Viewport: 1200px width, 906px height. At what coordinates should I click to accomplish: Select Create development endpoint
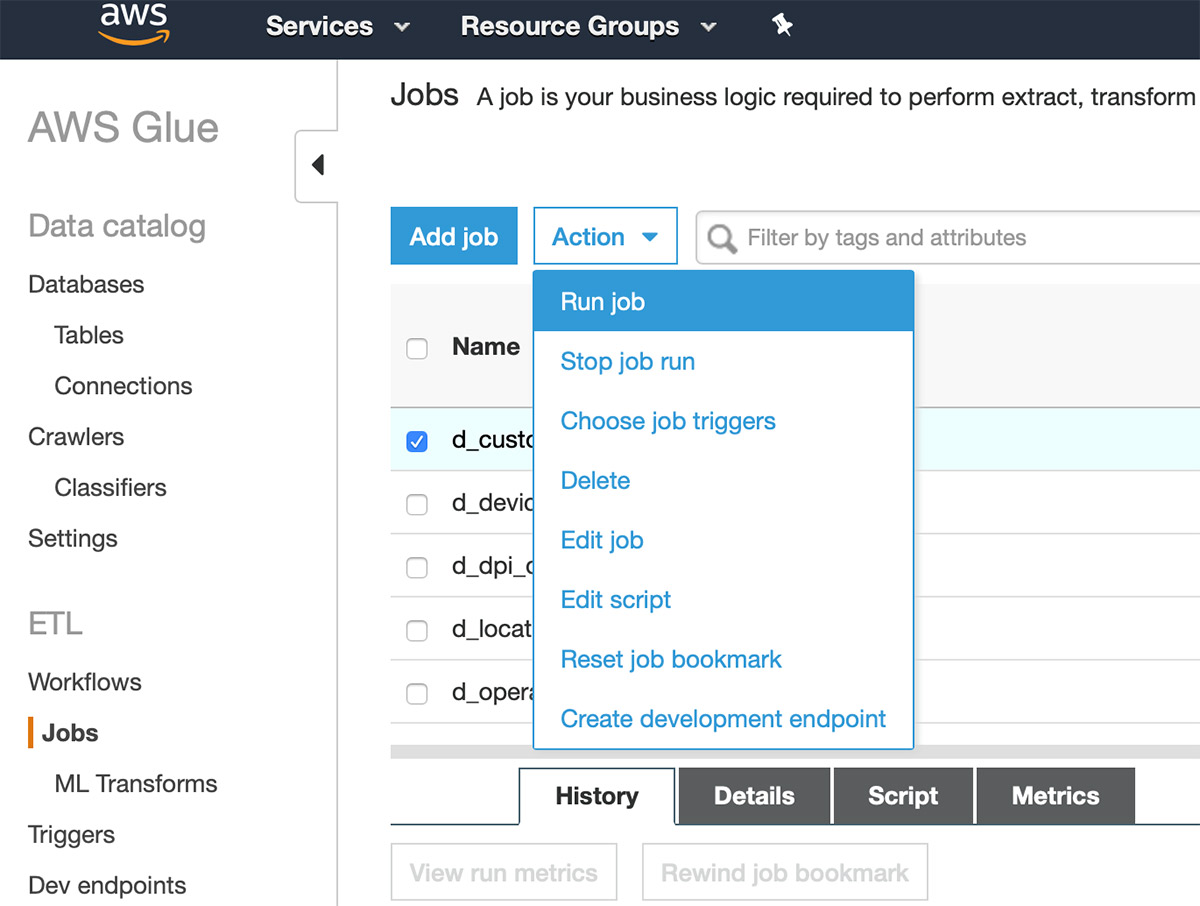[x=723, y=719]
